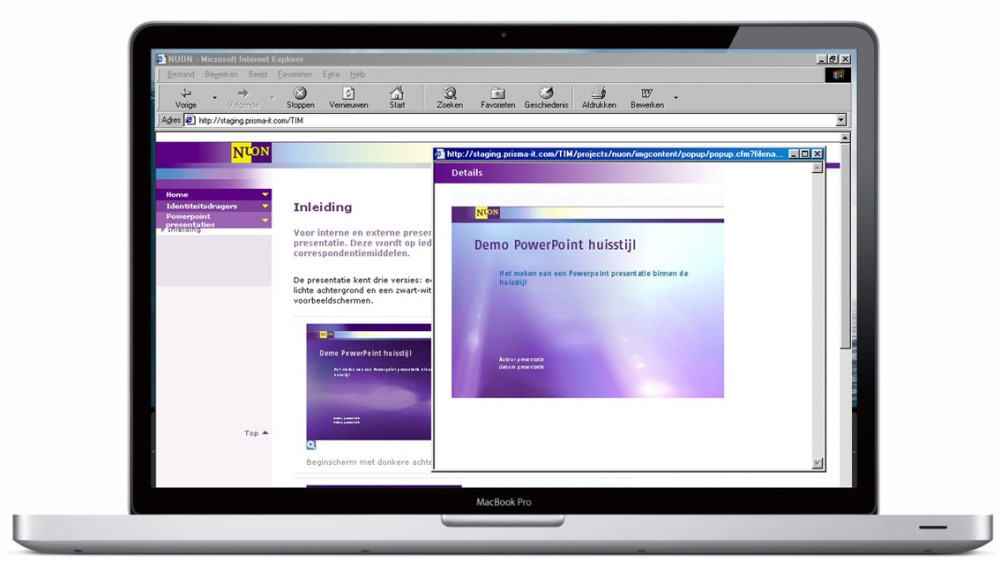Click the page icon beside the address
Viewport: 1000px width, 563px height.
coord(189,120)
